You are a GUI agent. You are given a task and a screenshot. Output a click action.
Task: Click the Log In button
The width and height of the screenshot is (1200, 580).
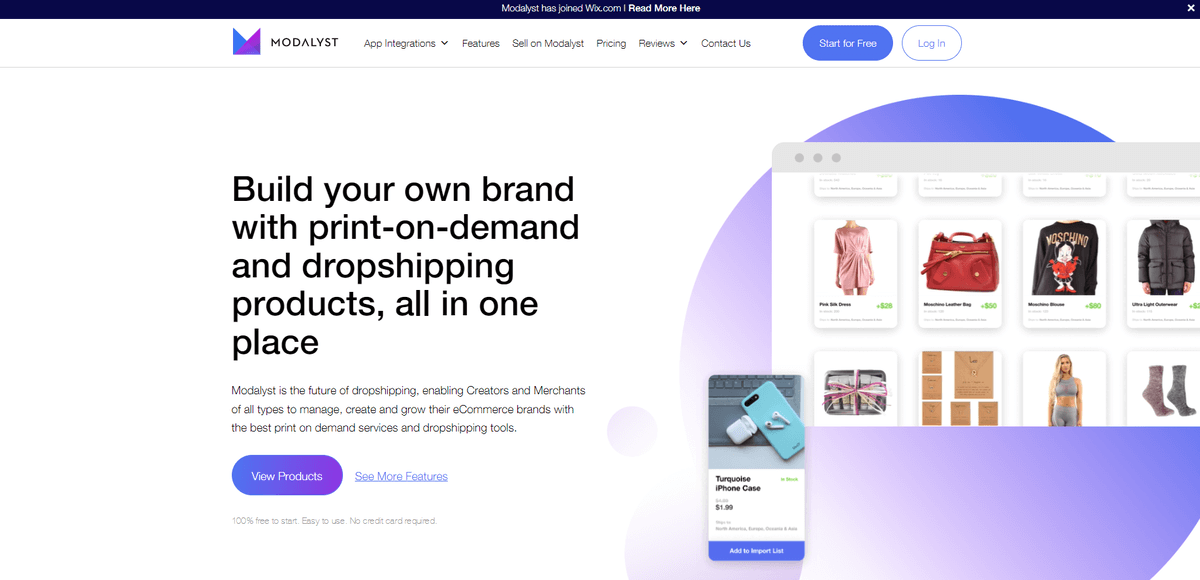(931, 43)
